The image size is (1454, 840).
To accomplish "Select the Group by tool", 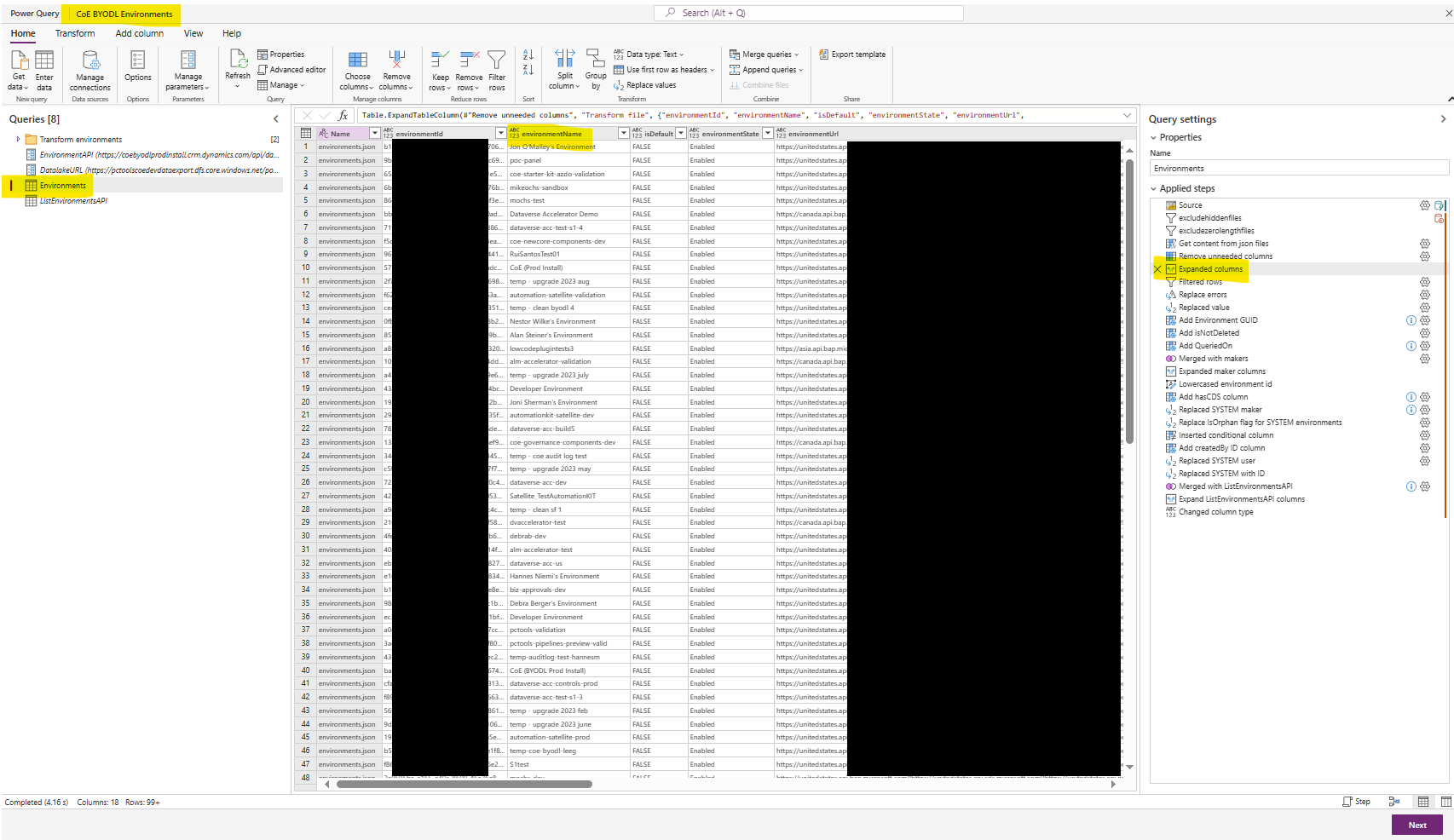I will (596, 70).
